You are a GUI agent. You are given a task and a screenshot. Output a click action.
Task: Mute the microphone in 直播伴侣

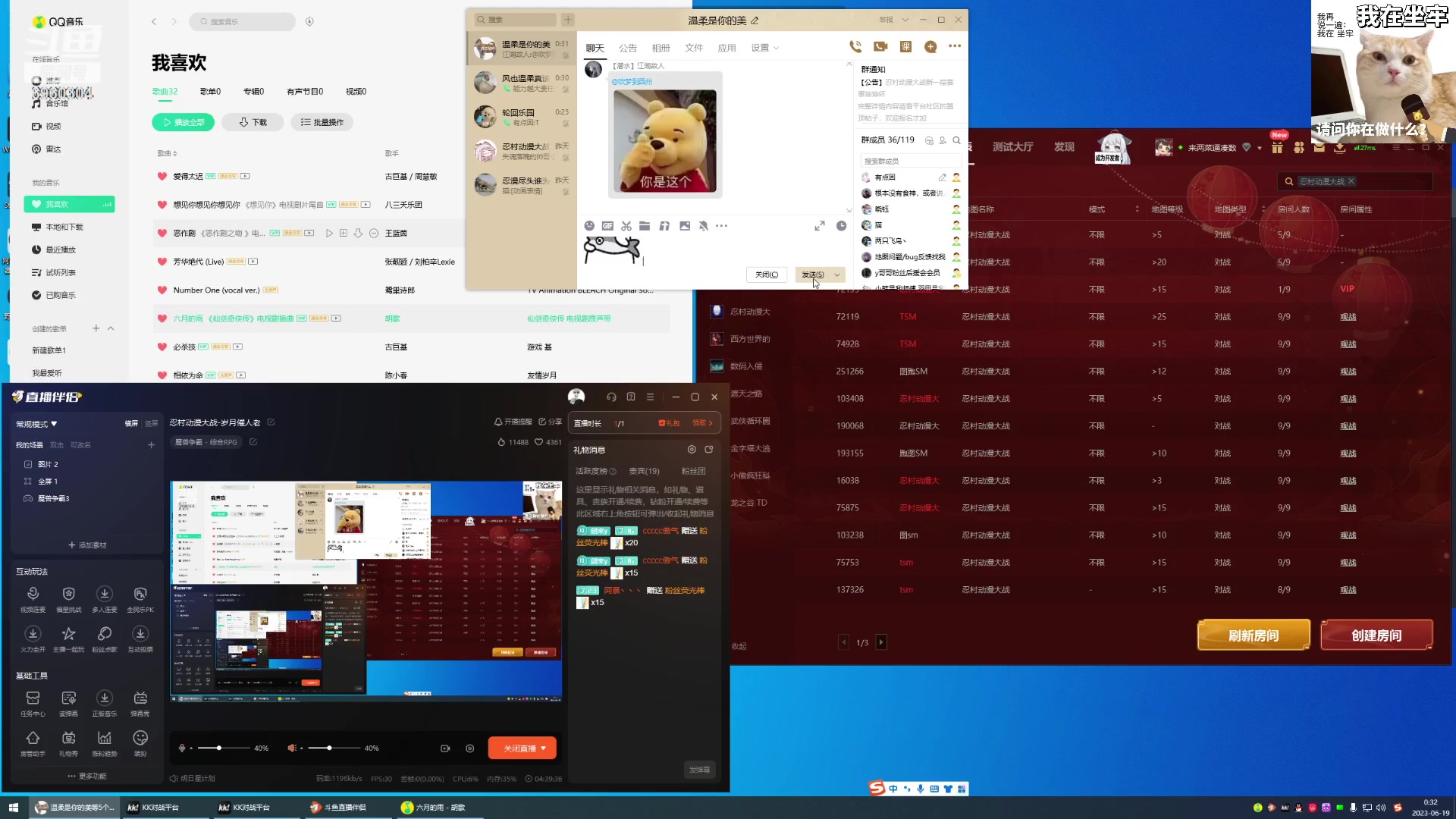coord(182,748)
